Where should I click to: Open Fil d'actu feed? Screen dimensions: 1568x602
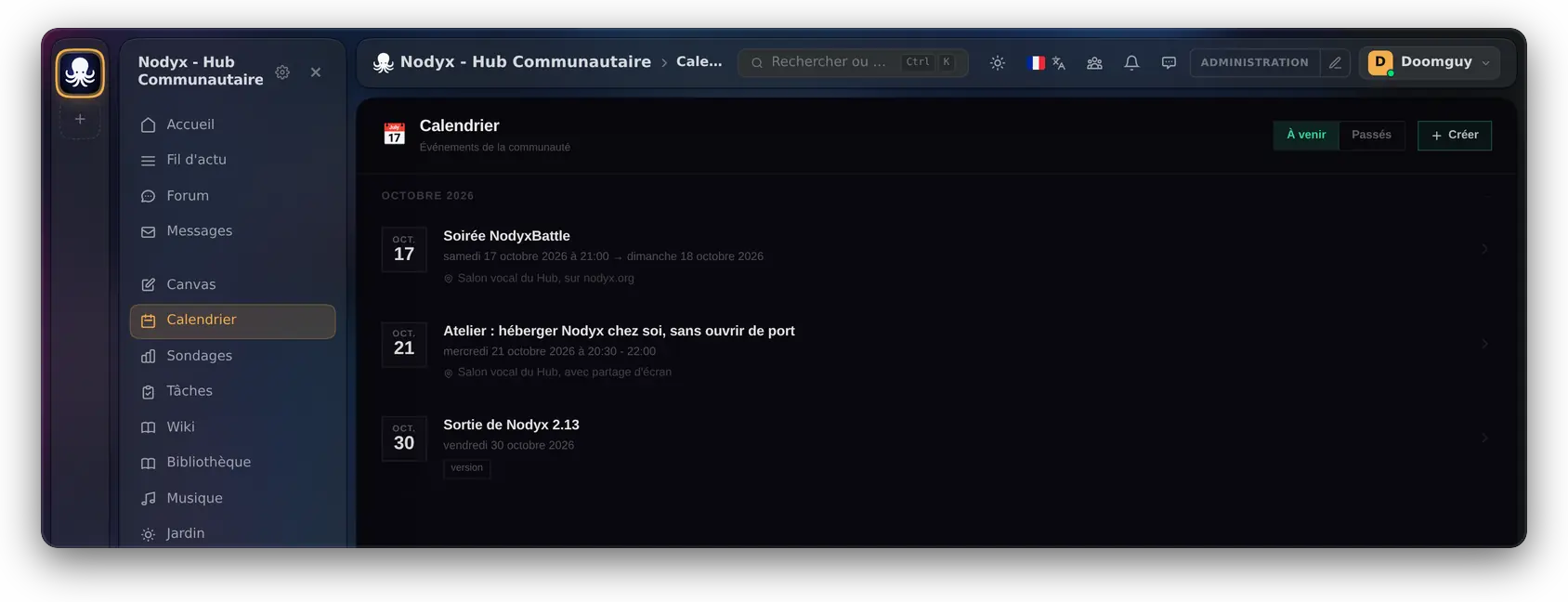click(x=232, y=160)
